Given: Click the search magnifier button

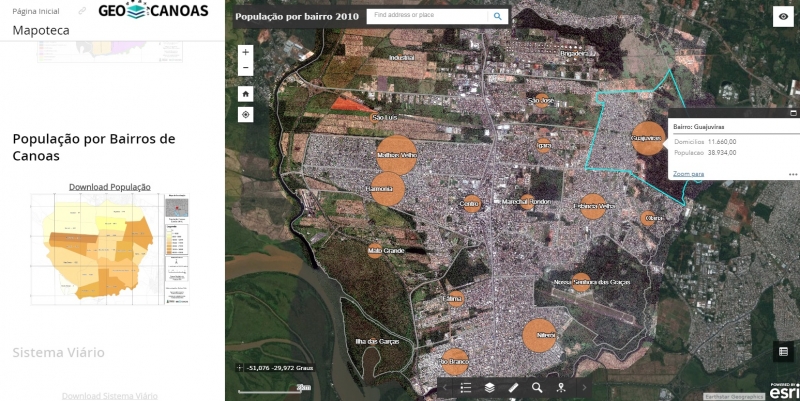Looking at the screenshot, I should (498, 17).
